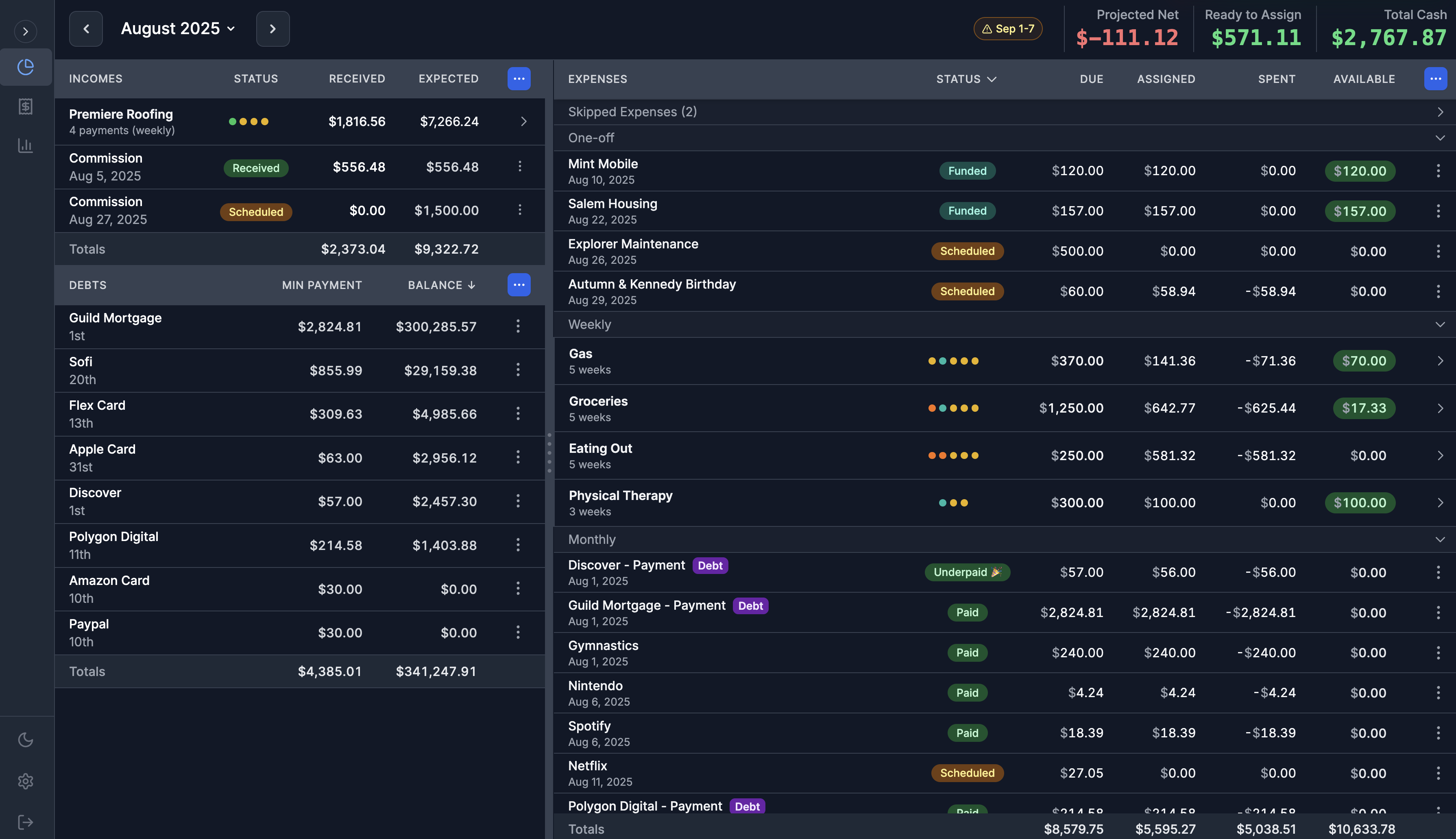This screenshot has height=839, width=1456.
Task: Expand the sidebar with the chevron button
Action: tap(25, 31)
